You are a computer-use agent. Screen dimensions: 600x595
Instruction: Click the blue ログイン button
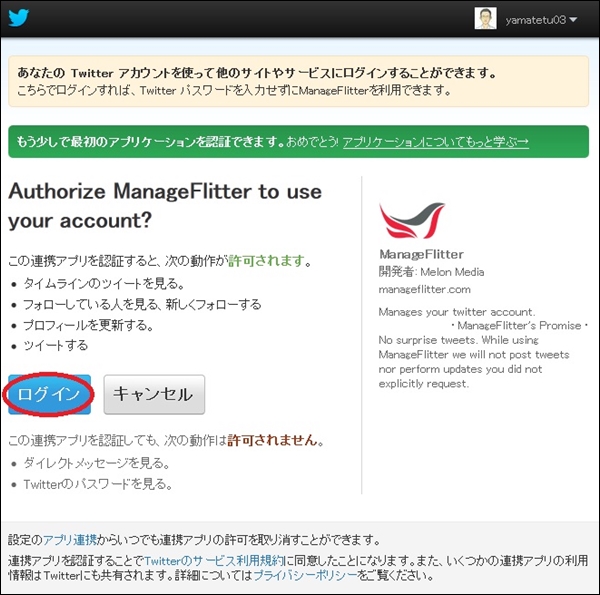click(49, 394)
